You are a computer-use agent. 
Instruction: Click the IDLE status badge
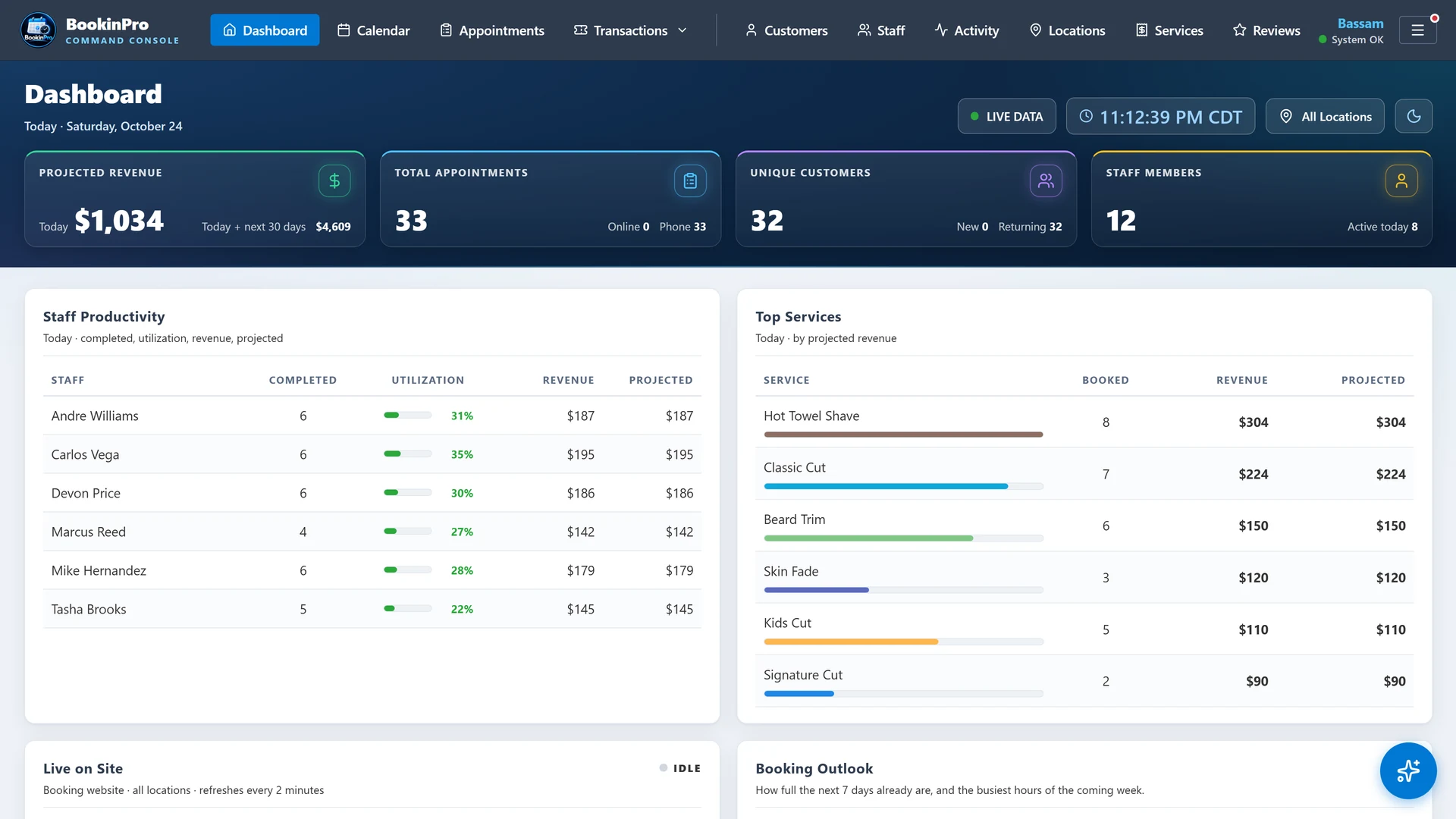[x=680, y=768]
